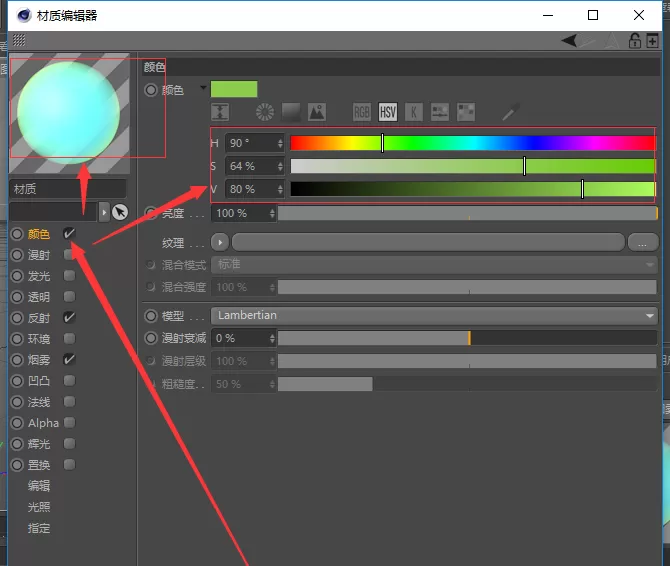Click the 亮度 value stepper arrows
The image size is (670, 566).
272,213
